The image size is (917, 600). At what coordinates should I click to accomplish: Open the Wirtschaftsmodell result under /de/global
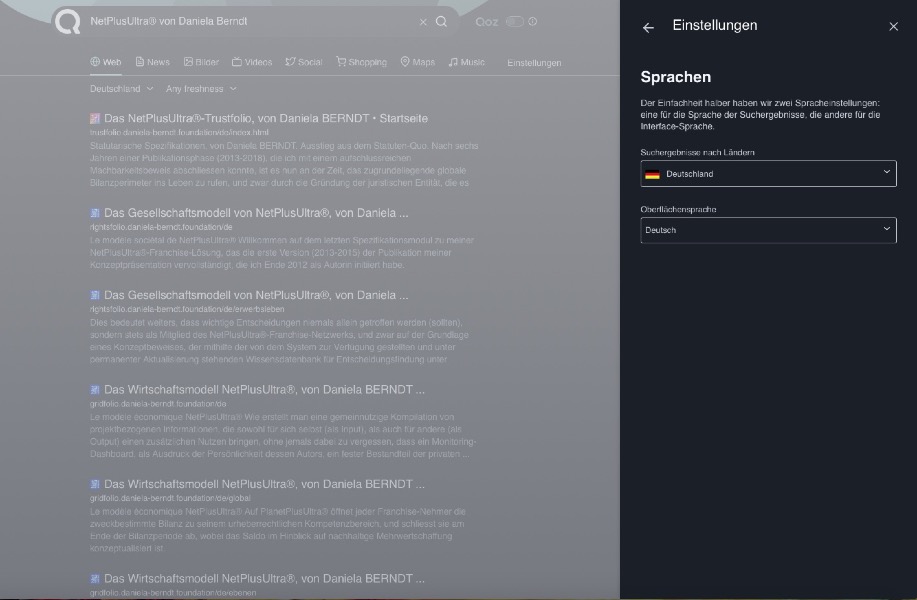point(264,484)
